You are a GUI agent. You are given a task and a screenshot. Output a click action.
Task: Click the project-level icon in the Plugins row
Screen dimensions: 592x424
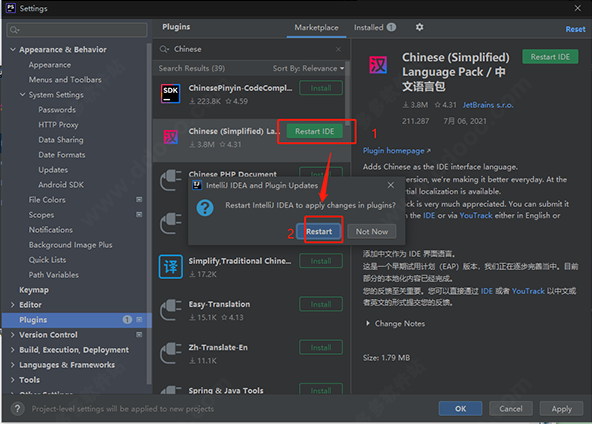139,319
